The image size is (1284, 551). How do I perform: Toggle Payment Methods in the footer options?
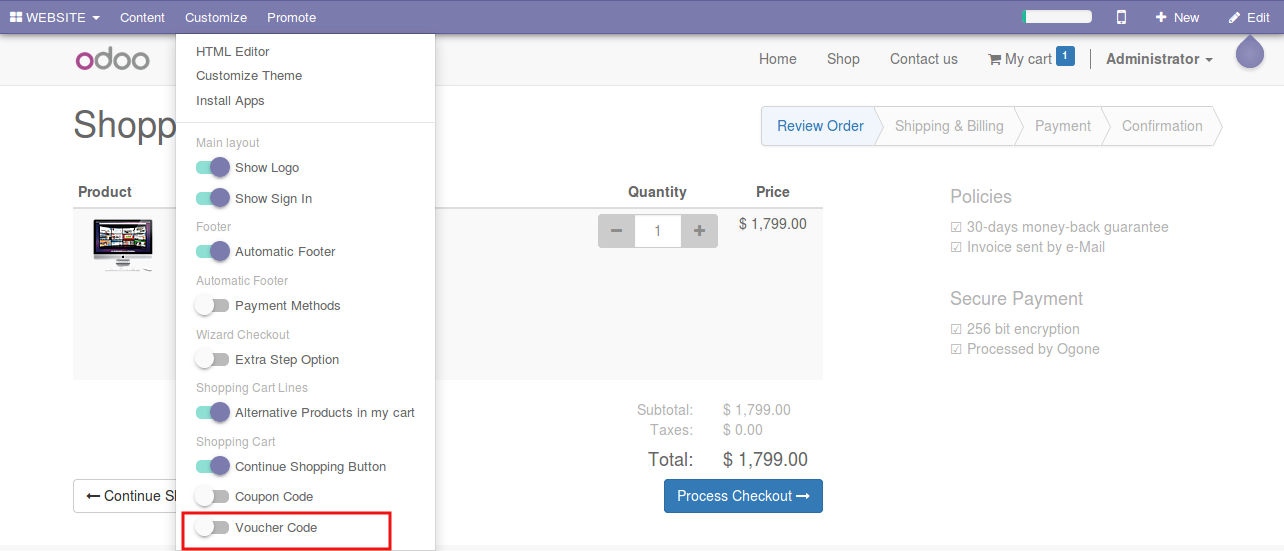(x=212, y=305)
